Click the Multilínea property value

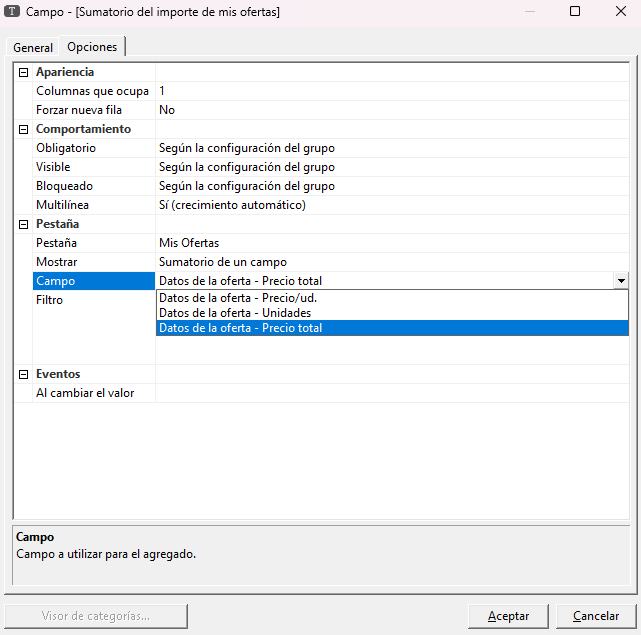click(392, 205)
